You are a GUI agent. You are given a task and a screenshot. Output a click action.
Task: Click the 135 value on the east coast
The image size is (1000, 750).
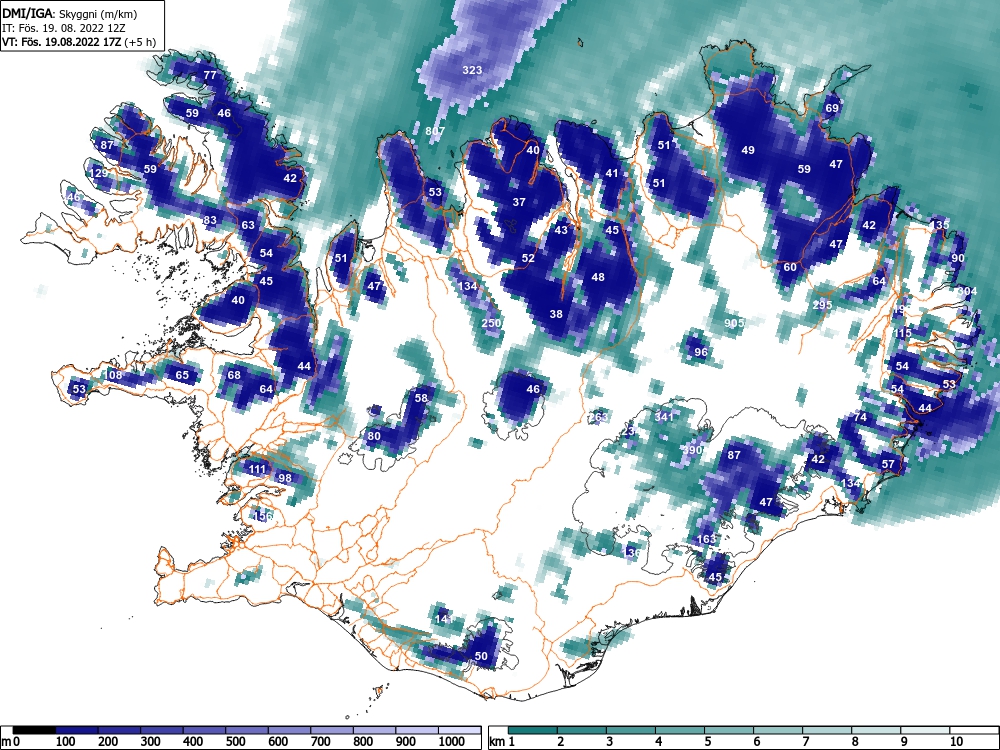click(940, 225)
